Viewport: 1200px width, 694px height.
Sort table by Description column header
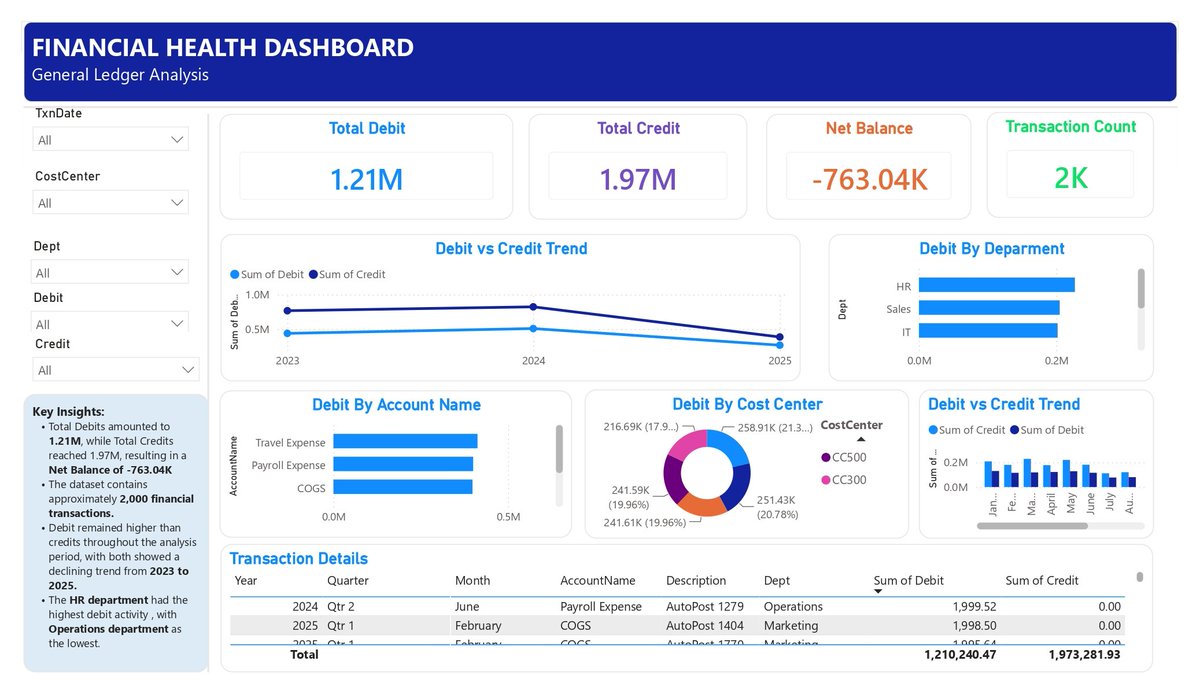696,580
